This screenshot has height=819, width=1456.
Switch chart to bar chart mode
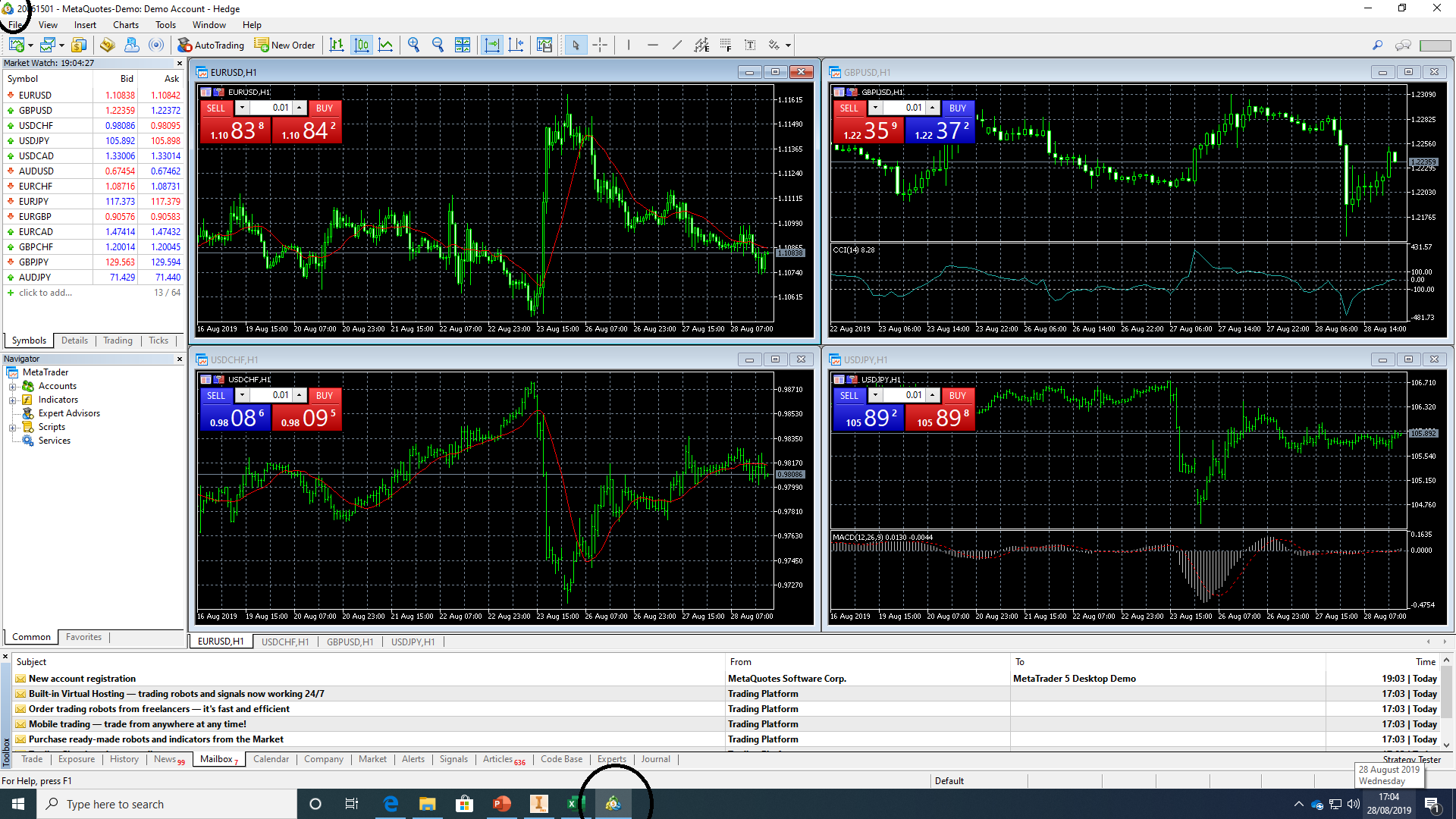[337, 45]
